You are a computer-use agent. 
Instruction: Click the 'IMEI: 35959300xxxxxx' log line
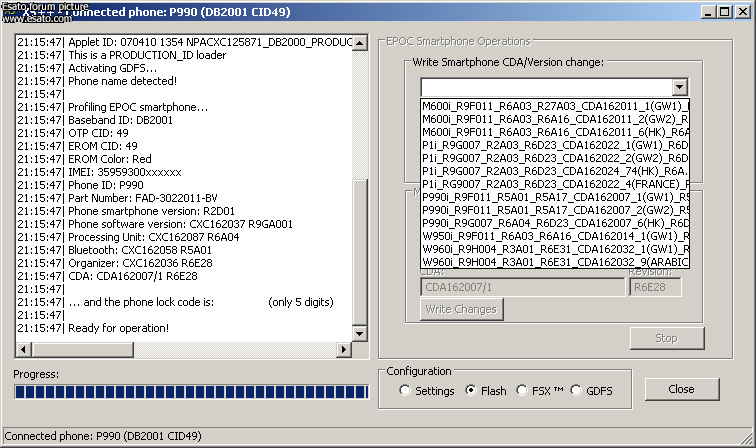click(99, 172)
